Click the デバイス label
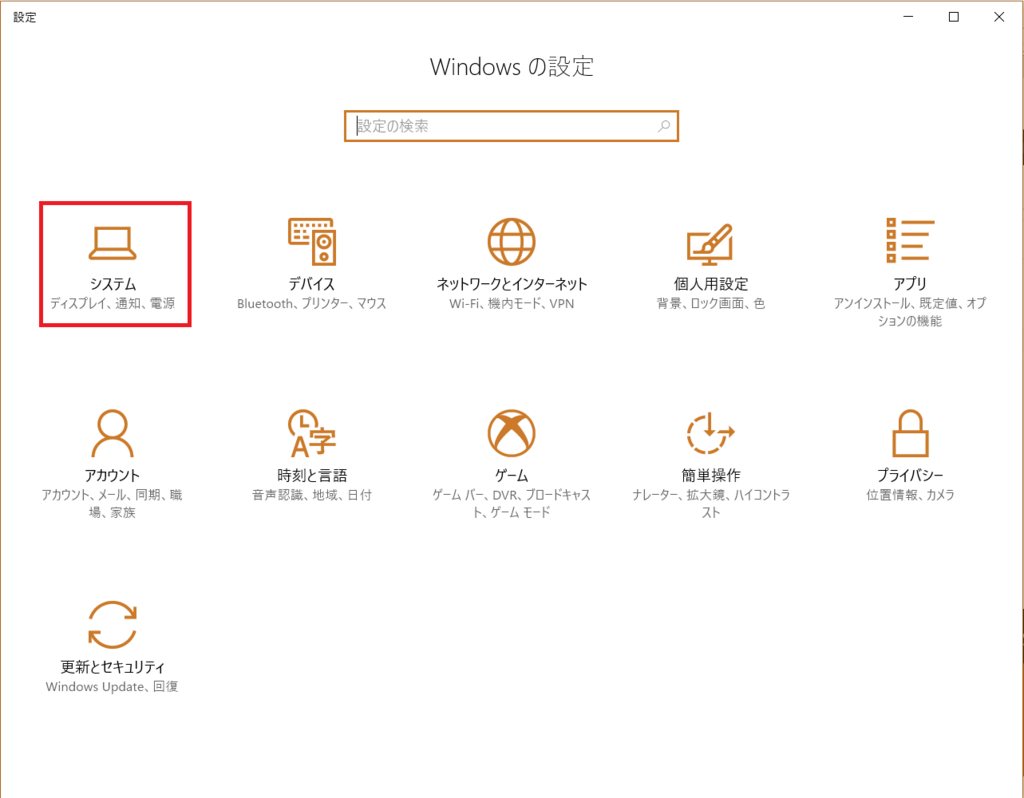1024x798 pixels. tap(312, 284)
